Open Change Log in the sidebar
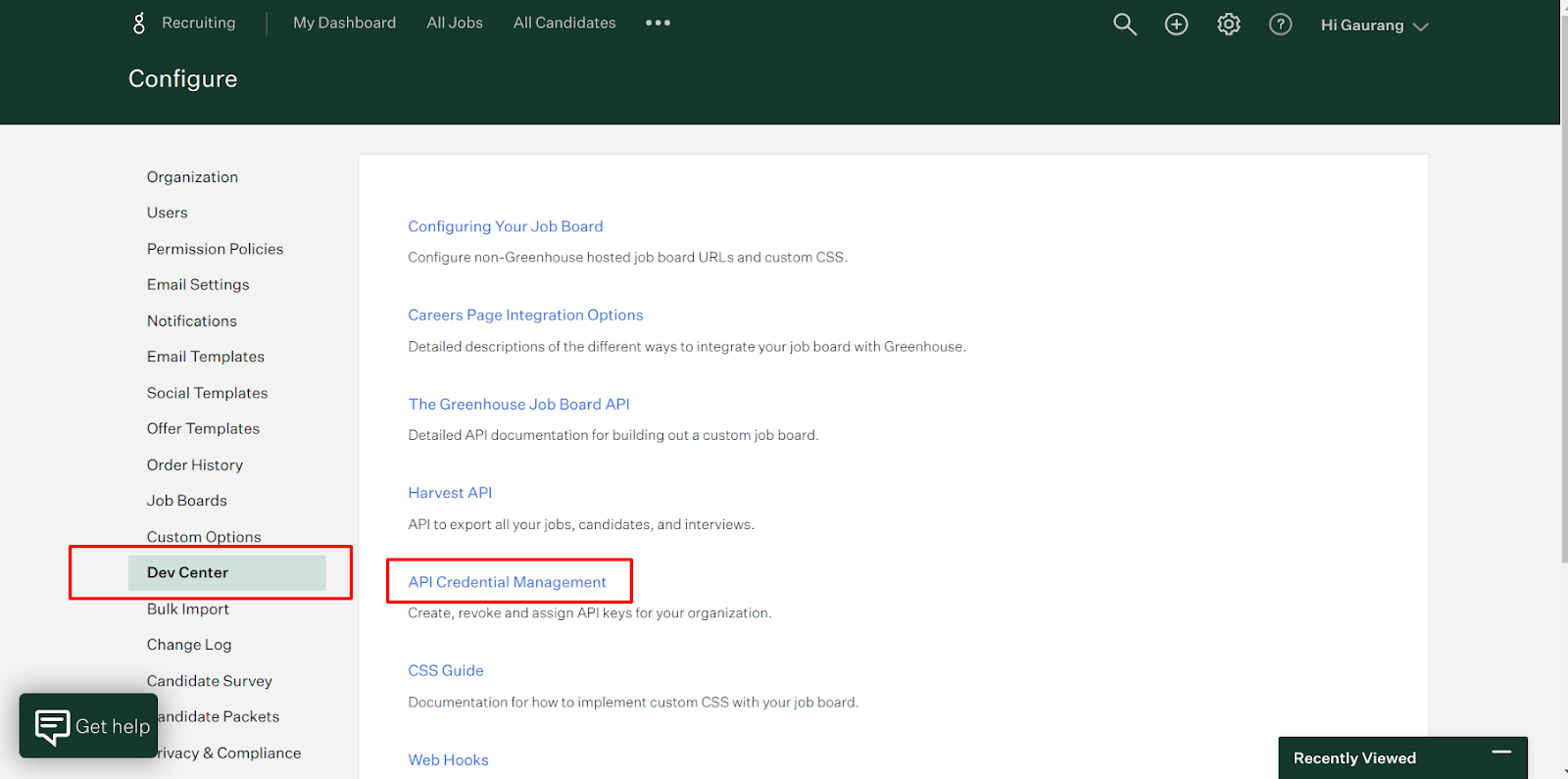The height and width of the screenshot is (779, 1568). pyautogui.click(x=189, y=645)
